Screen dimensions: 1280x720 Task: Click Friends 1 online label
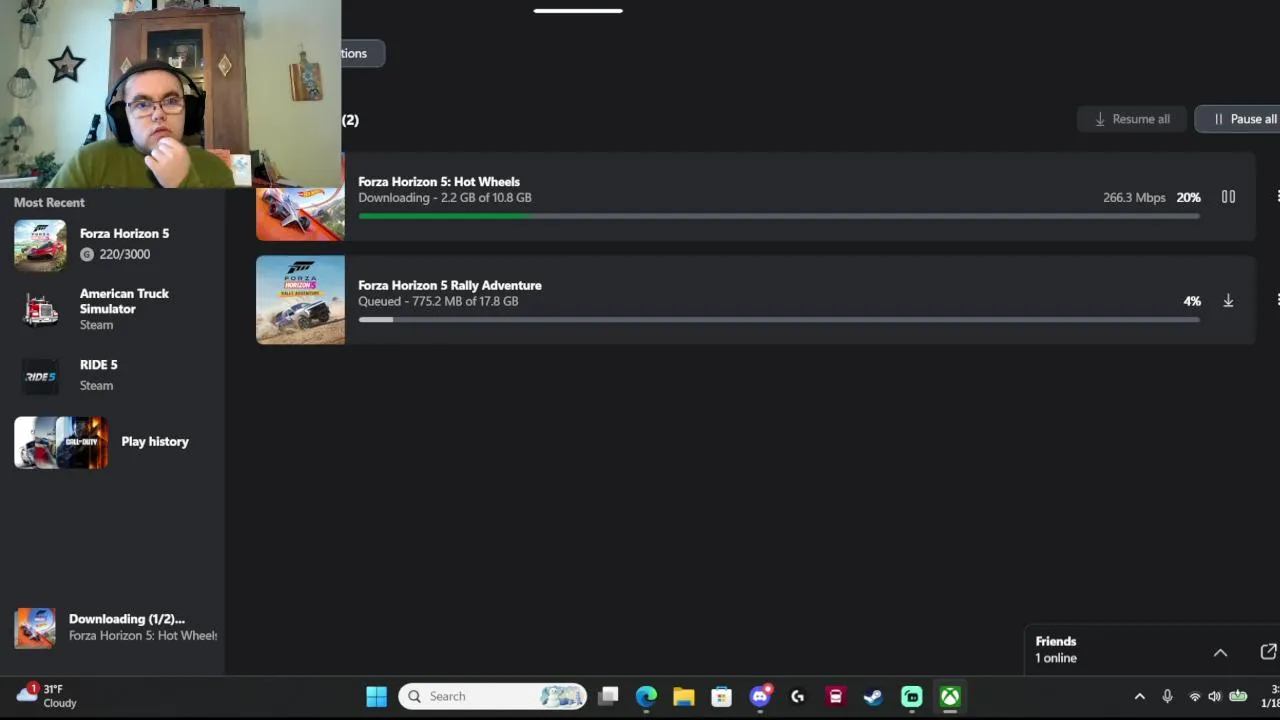(1056, 649)
